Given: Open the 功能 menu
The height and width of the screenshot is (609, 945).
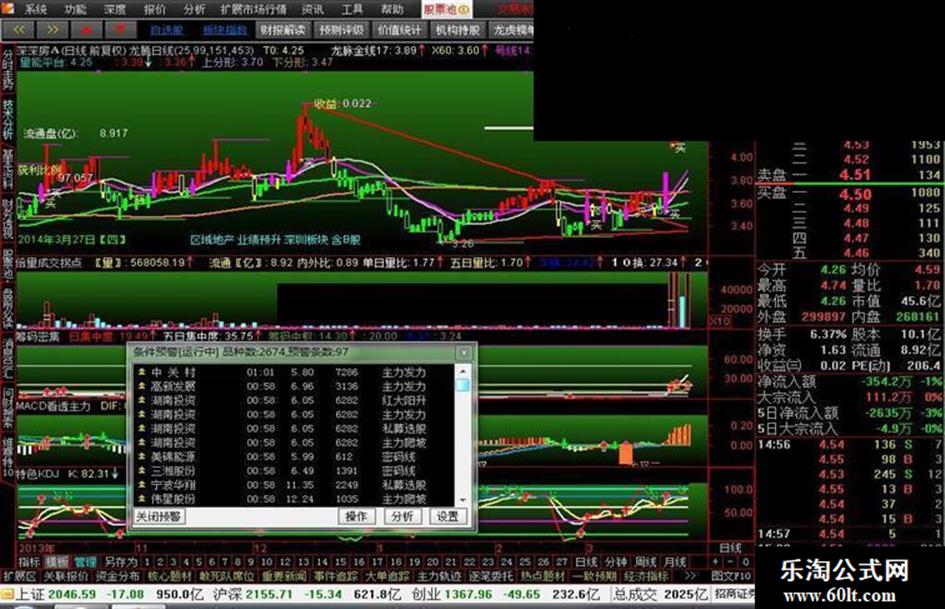Looking at the screenshot, I should (75, 9).
